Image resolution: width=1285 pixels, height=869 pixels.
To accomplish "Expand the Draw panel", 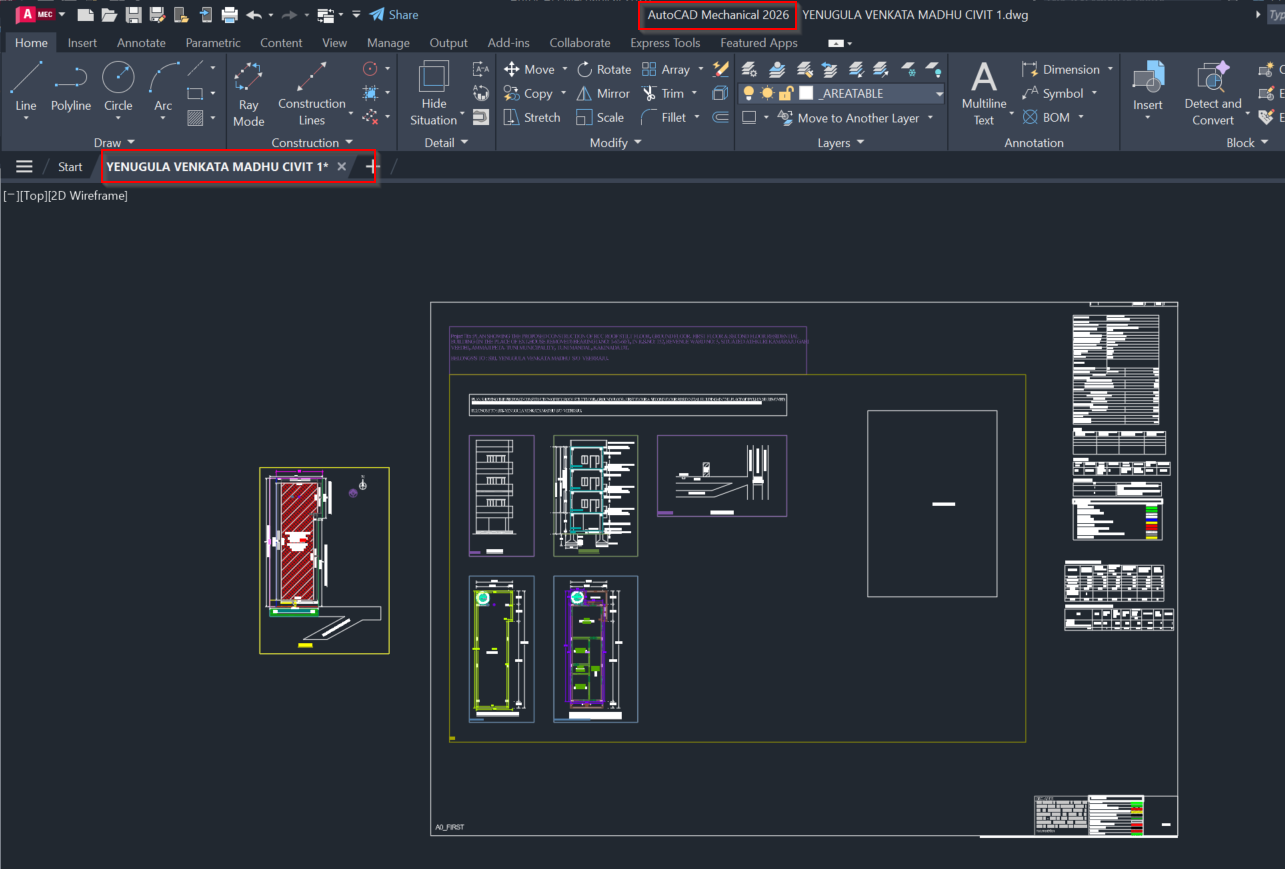I will click(114, 143).
